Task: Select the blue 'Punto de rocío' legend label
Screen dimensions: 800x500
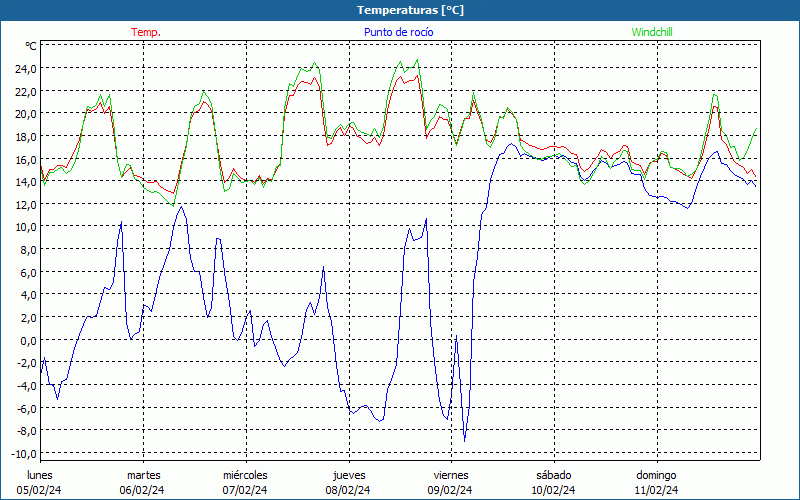Action: [398, 32]
